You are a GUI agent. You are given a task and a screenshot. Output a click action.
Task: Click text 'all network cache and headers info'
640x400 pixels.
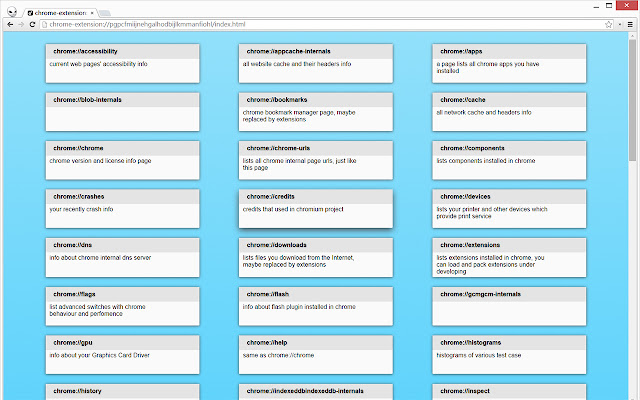point(484,112)
